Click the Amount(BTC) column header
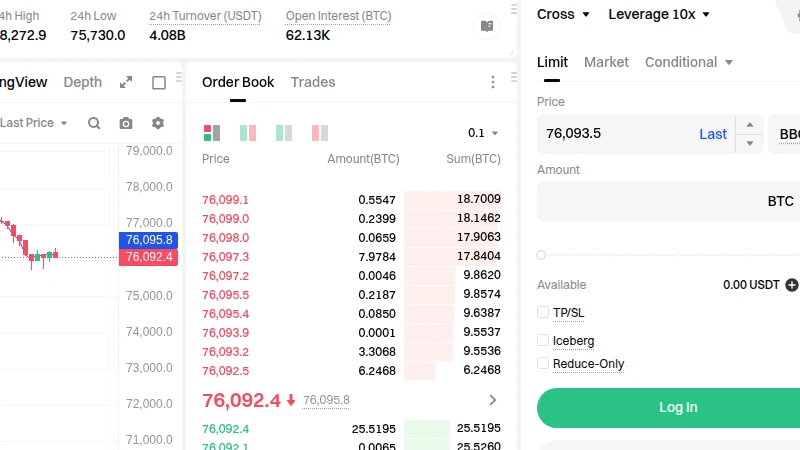This screenshot has width=800, height=450. pyautogui.click(x=363, y=159)
